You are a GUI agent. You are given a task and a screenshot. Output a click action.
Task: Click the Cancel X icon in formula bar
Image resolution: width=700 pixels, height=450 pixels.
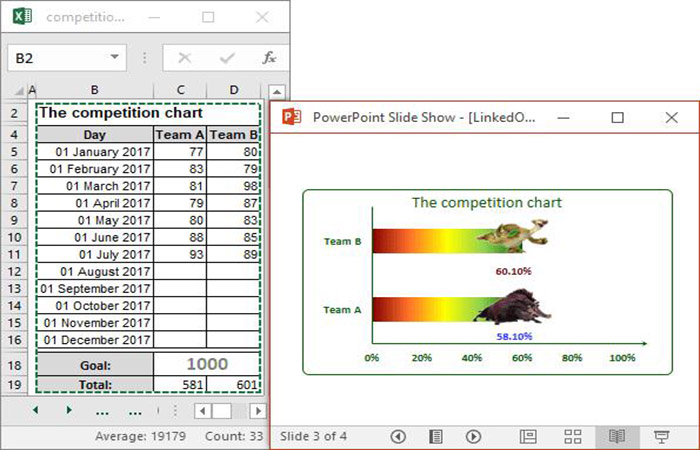pos(184,58)
